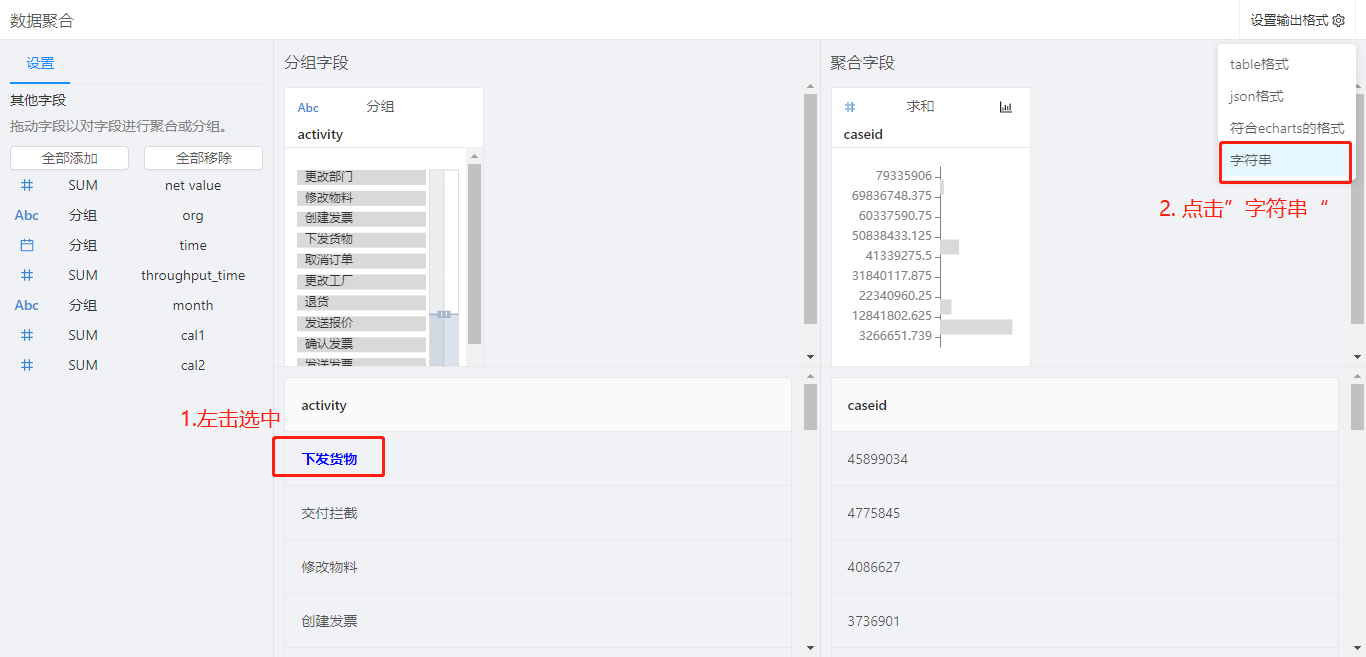Open 分组 type selector for activity card

tap(380, 107)
